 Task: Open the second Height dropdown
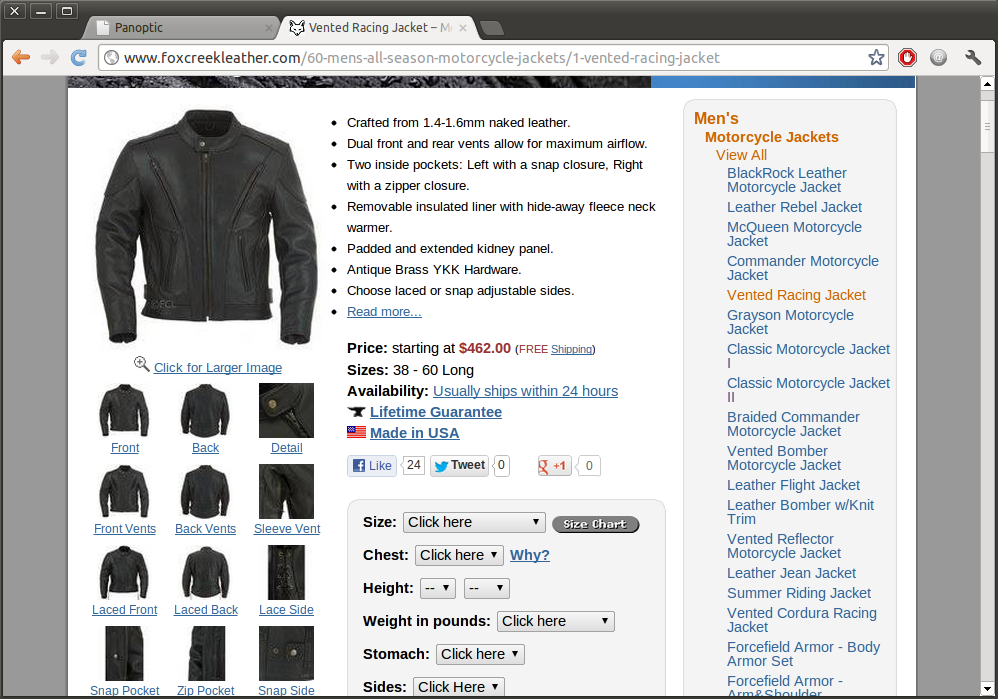click(487, 588)
